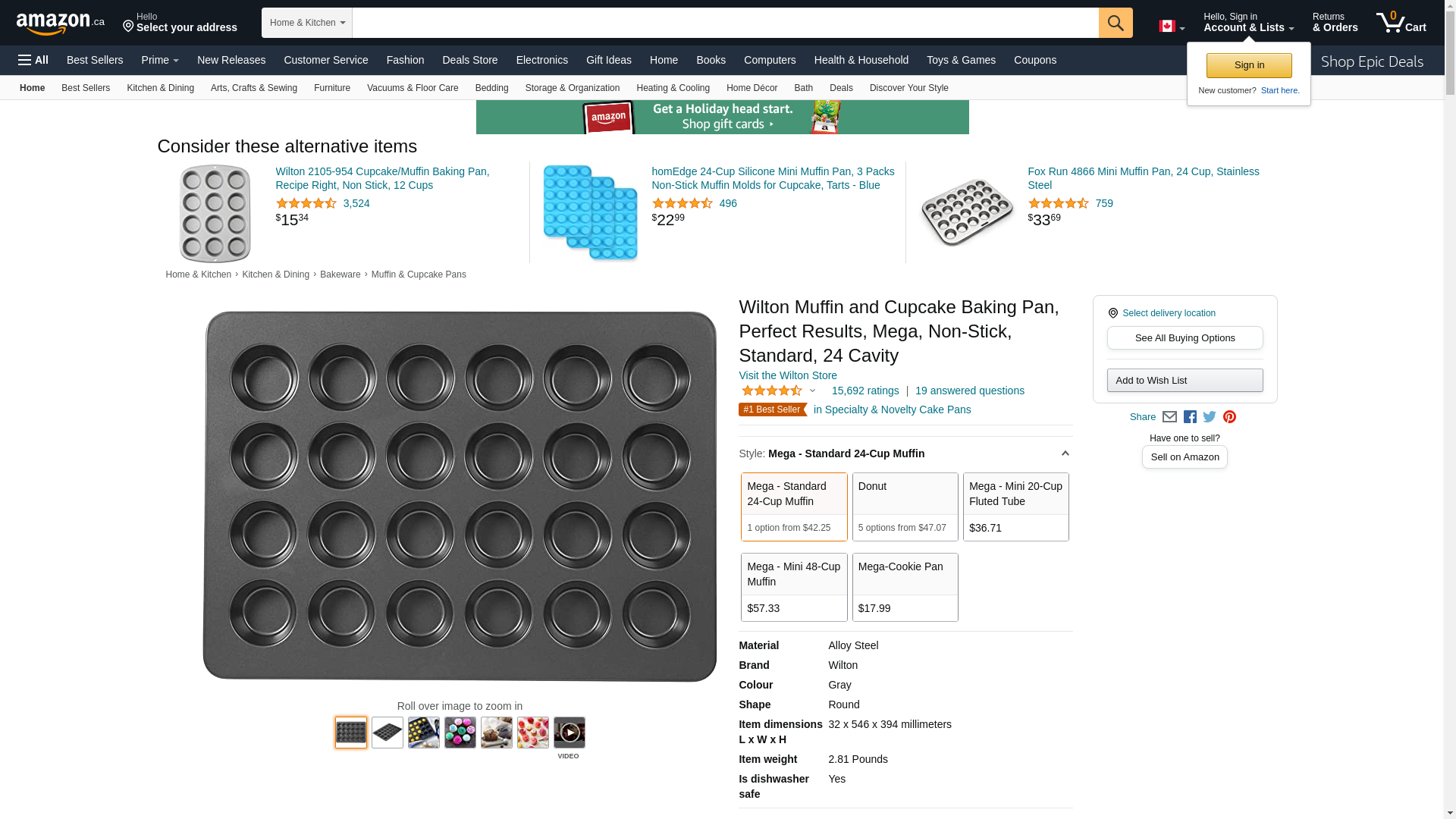Open Deals Store in navigation bar
Image resolution: width=1456 pixels, height=819 pixels.
point(469,60)
